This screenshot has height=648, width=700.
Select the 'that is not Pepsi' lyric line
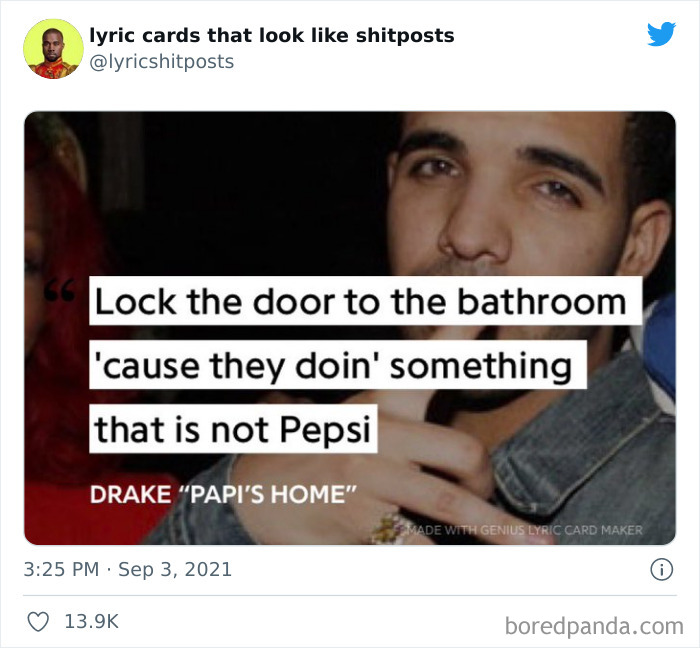233,429
